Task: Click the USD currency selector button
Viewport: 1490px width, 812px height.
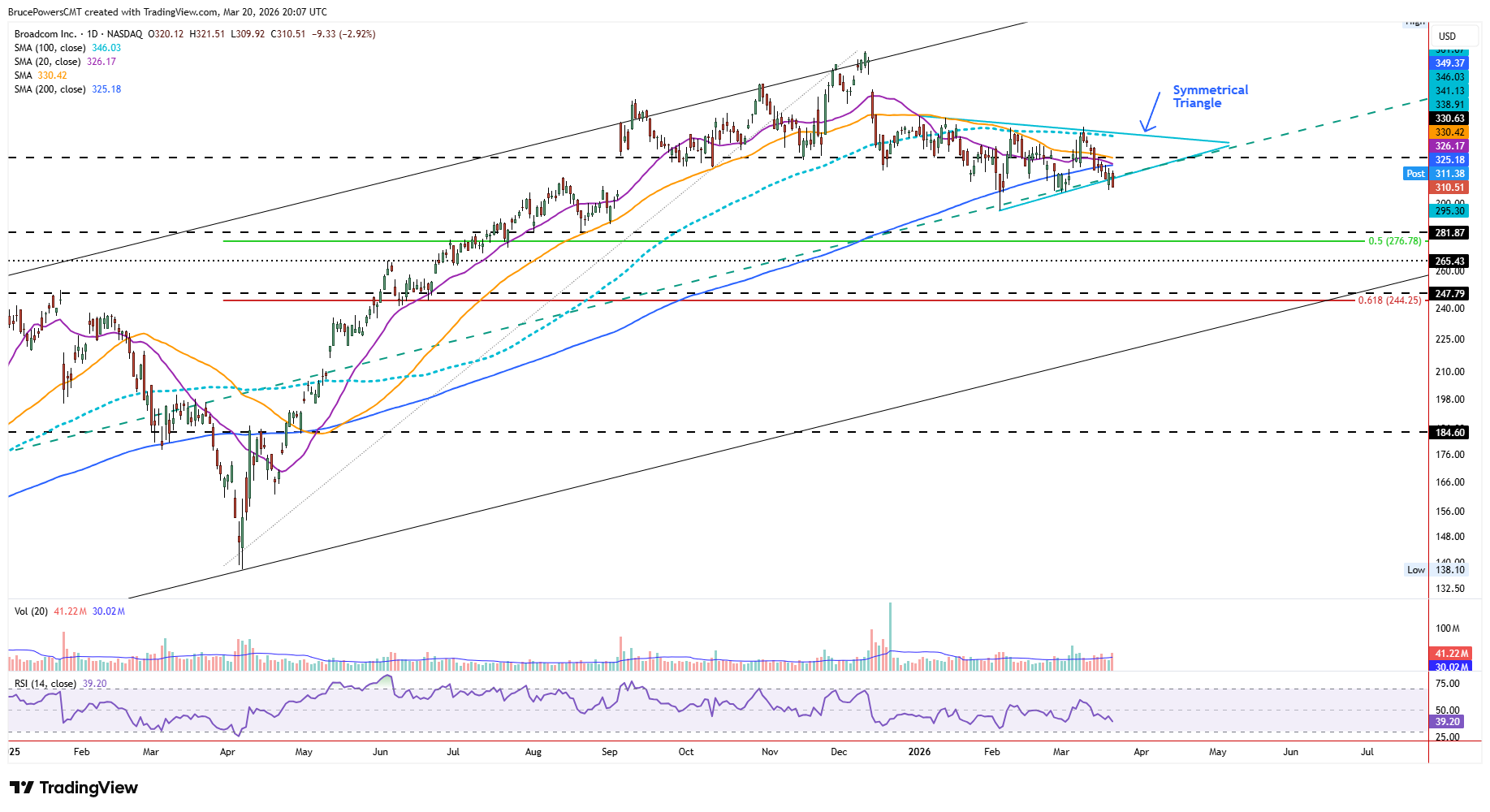Action: pyautogui.click(x=1447, y=36)
